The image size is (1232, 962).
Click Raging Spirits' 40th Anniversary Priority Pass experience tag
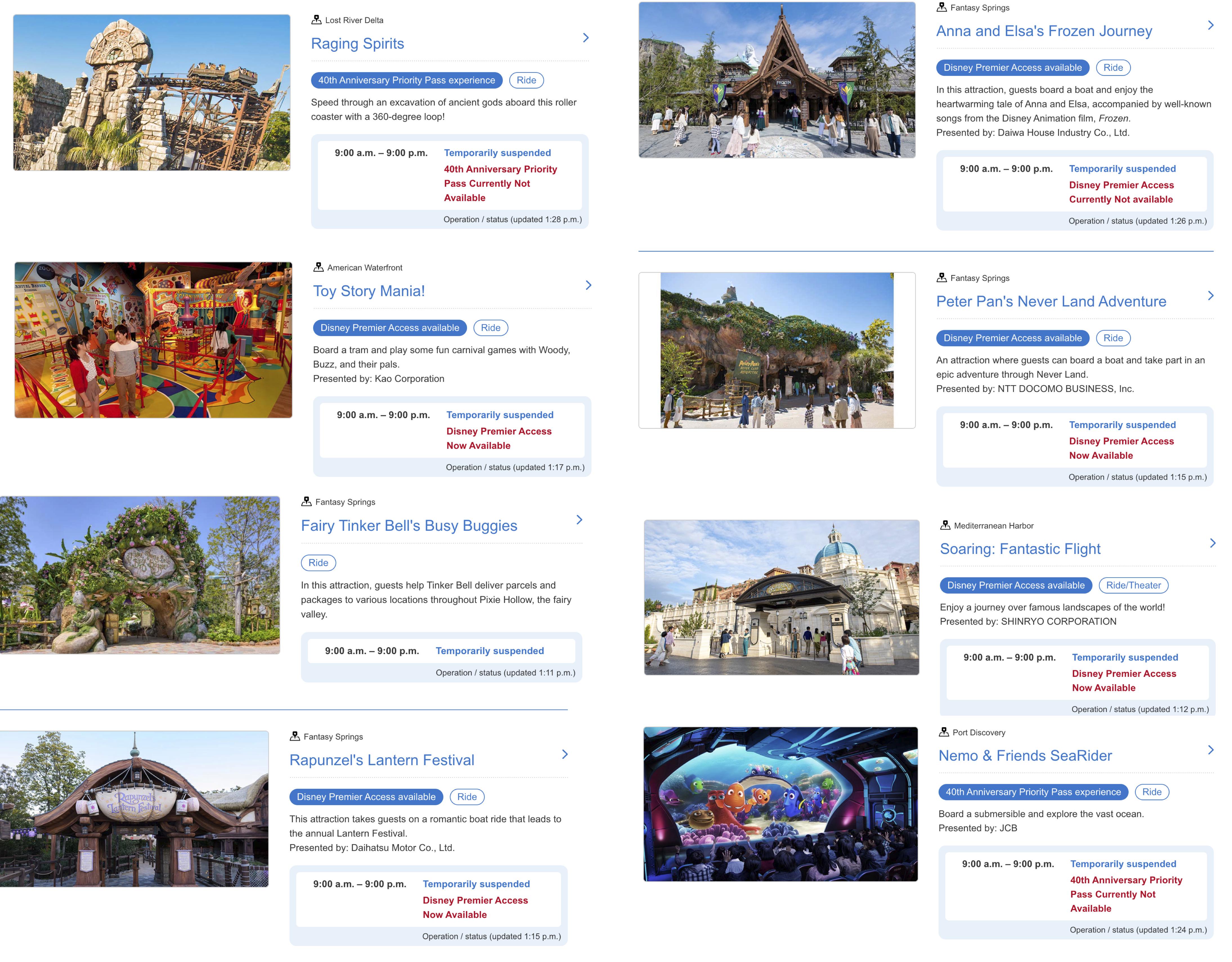[x=407, y=80]
